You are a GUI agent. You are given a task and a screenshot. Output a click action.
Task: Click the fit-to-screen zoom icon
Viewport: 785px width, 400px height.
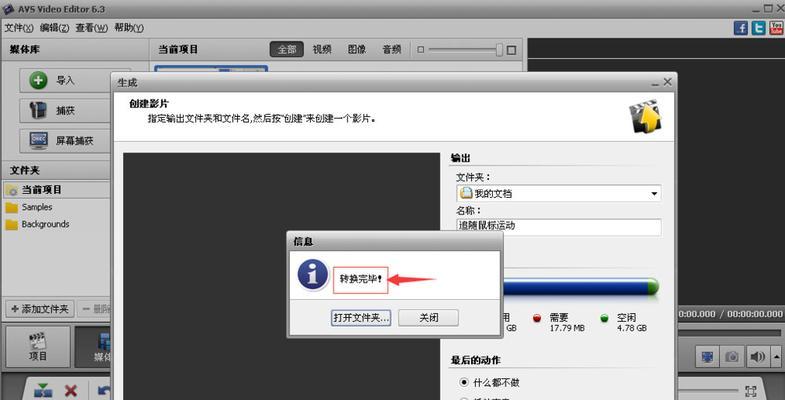750,390
